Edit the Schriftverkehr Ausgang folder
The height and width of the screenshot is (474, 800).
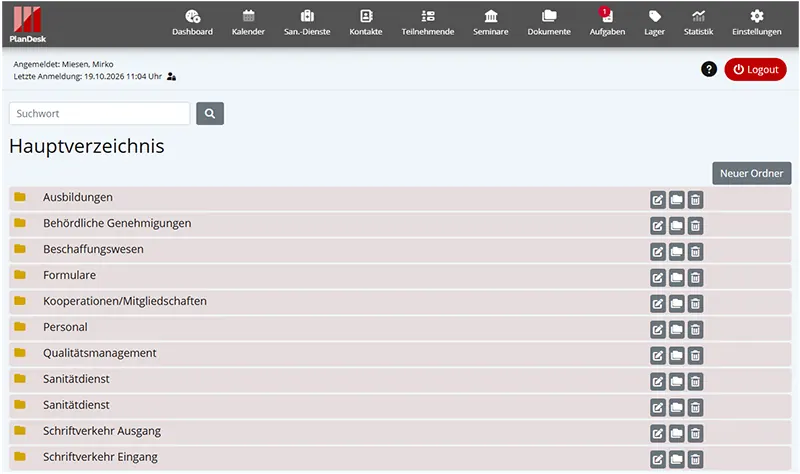658,433
